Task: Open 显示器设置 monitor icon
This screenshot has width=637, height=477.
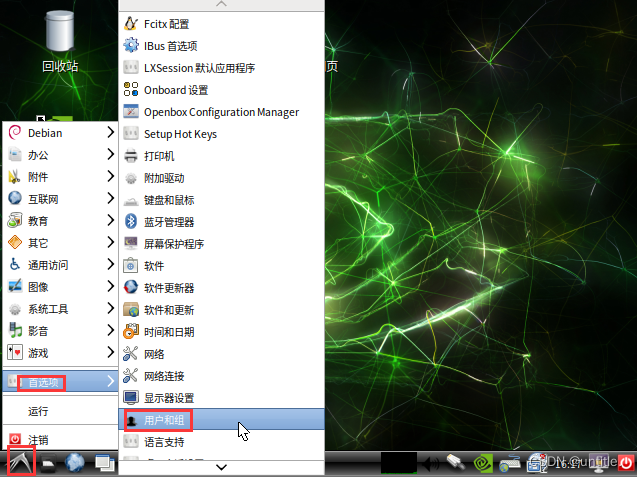Action: click(x=131, y=397)
